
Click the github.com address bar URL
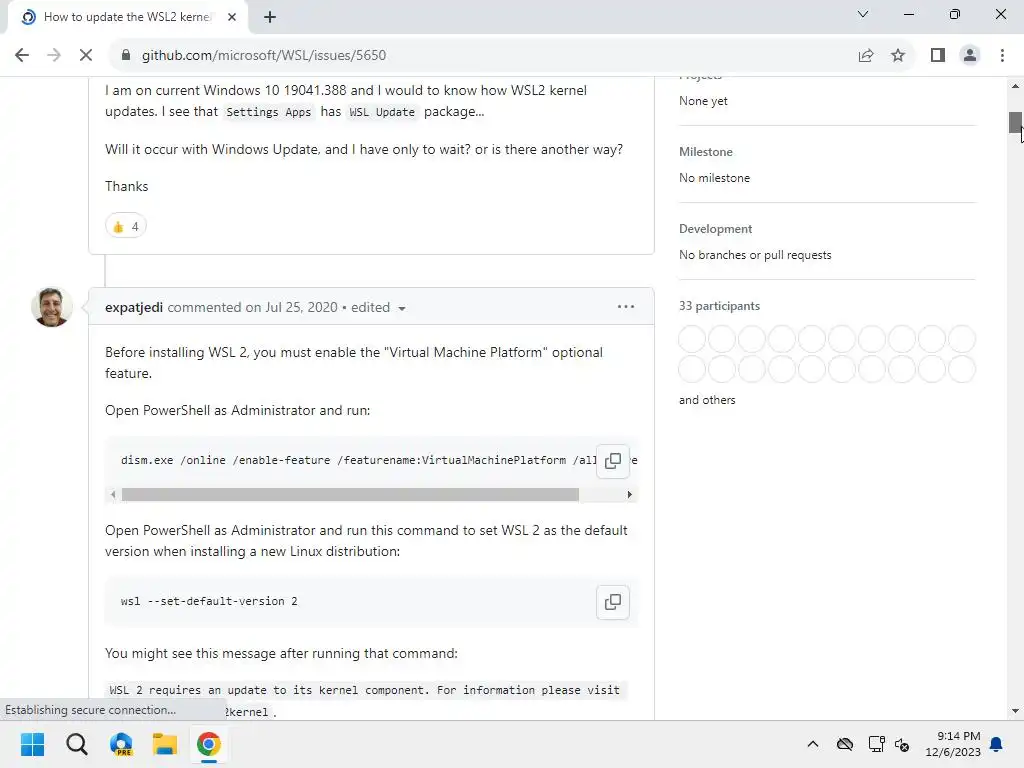pos(264,56)
